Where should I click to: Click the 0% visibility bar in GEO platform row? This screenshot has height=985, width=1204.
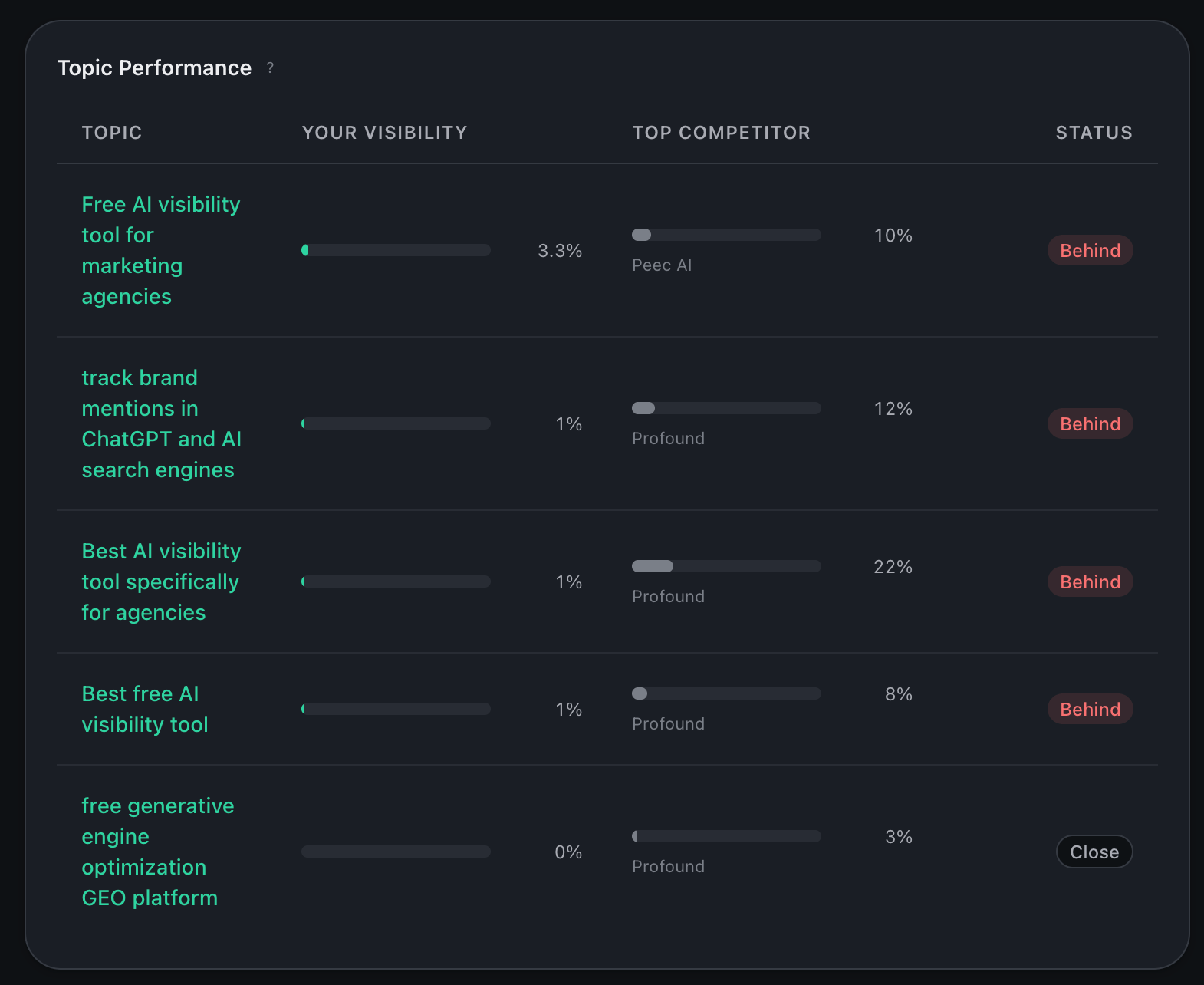click(x=396, y=852)
